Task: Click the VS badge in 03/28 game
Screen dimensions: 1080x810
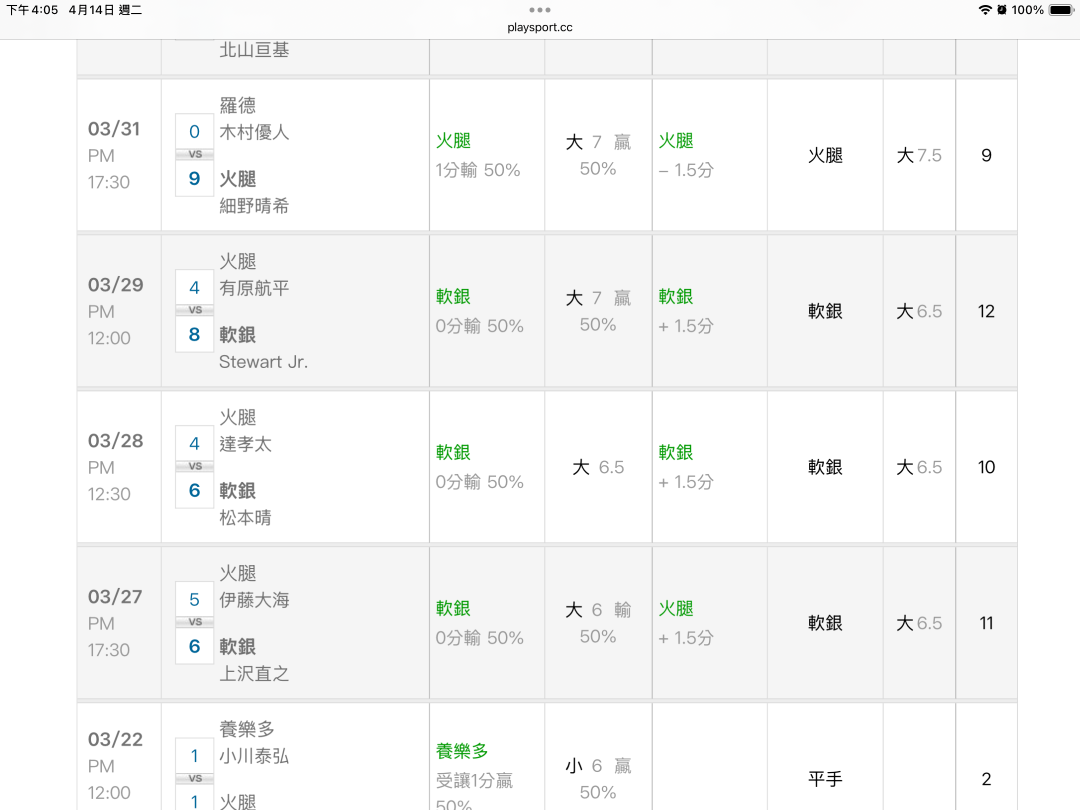Action: [194, 467]
